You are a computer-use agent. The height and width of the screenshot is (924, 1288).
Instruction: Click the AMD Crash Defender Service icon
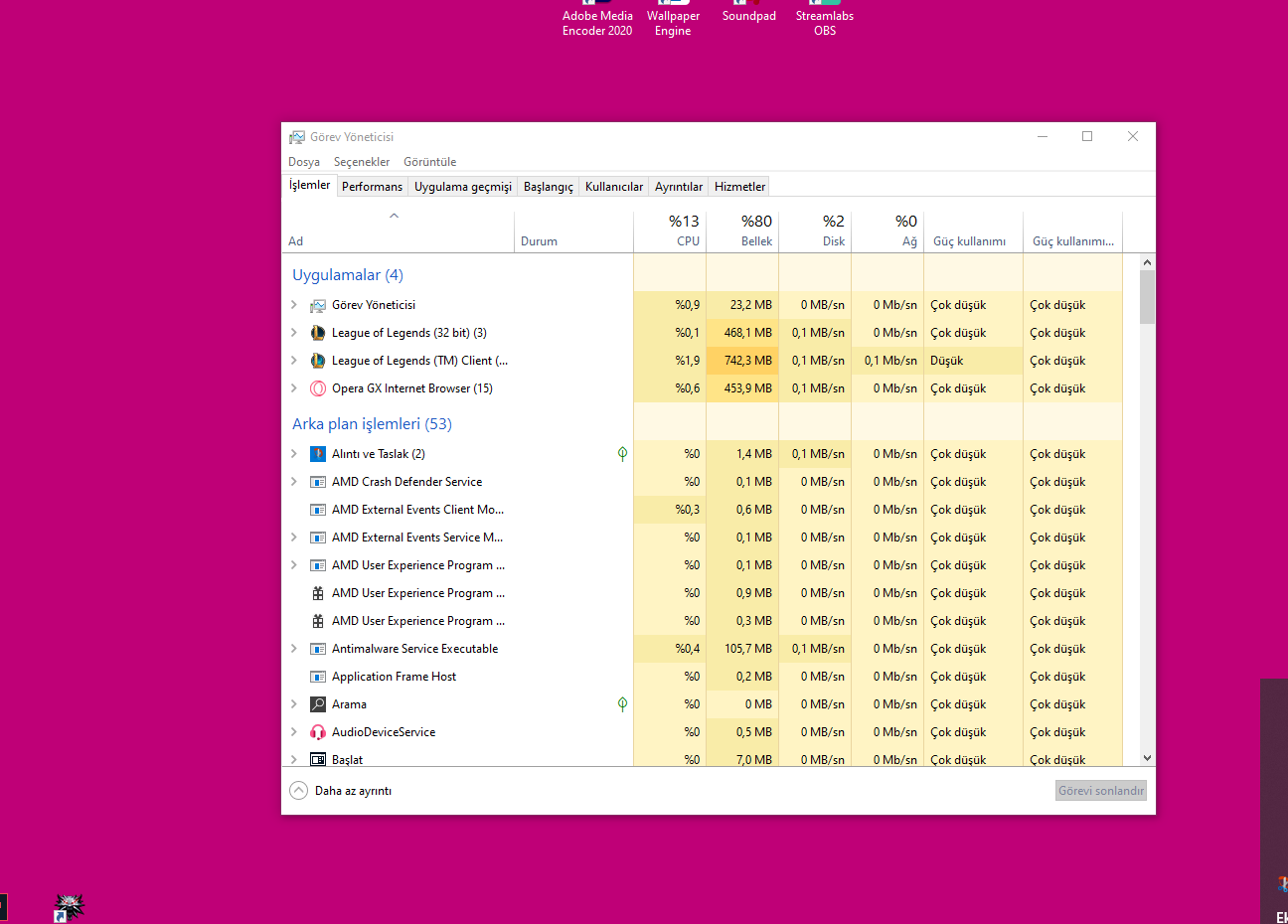[318, 482]
